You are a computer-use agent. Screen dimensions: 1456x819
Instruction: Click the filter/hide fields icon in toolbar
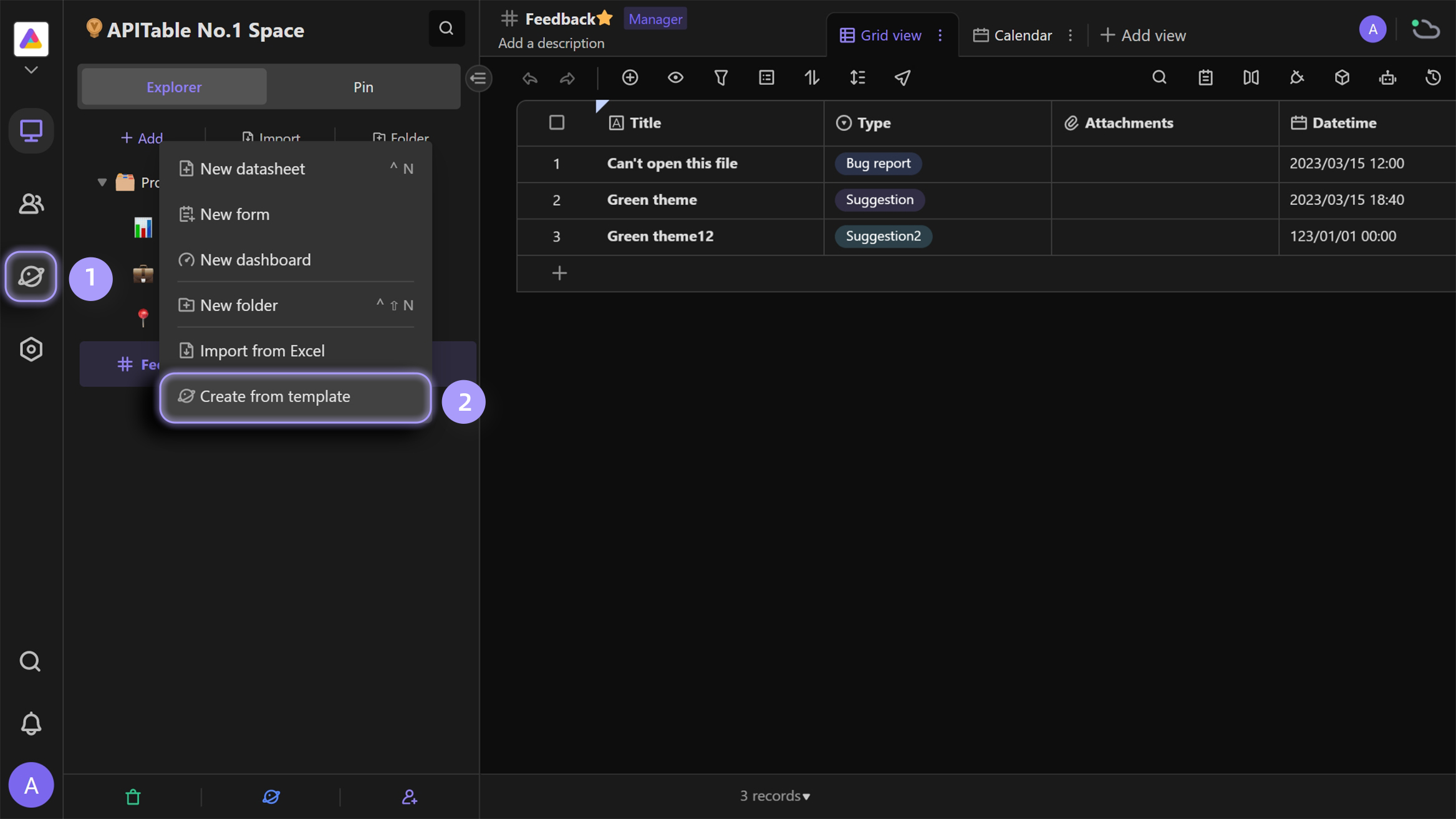click(721, 77)
